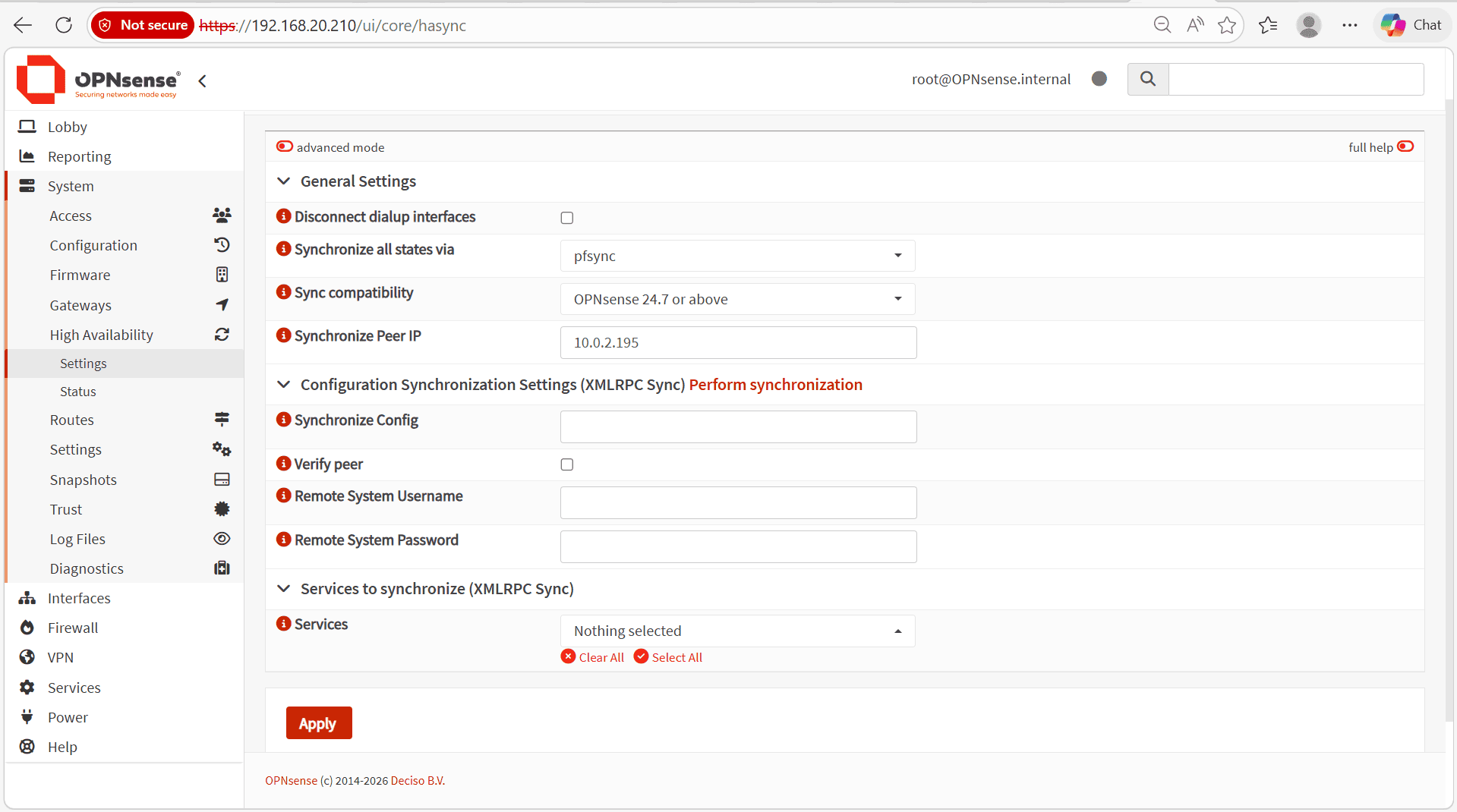
Task: Open High Availability Status menu item
Action: tap(78, 392)
